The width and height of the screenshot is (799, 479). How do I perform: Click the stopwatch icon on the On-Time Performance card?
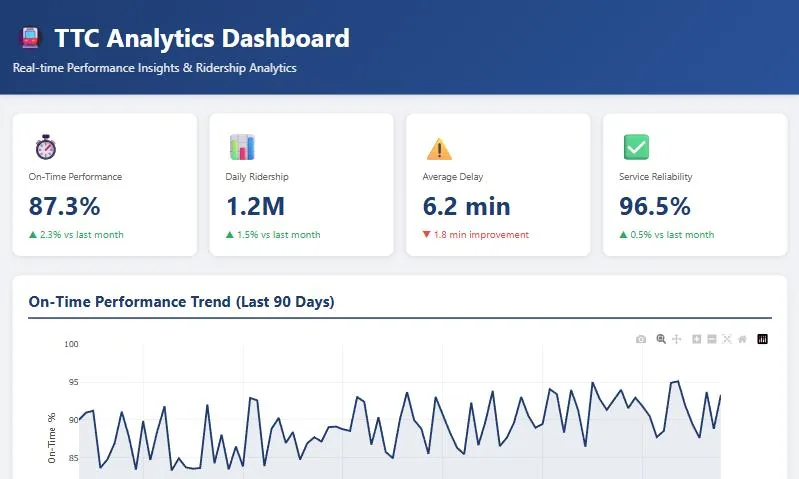coord(45,147)
